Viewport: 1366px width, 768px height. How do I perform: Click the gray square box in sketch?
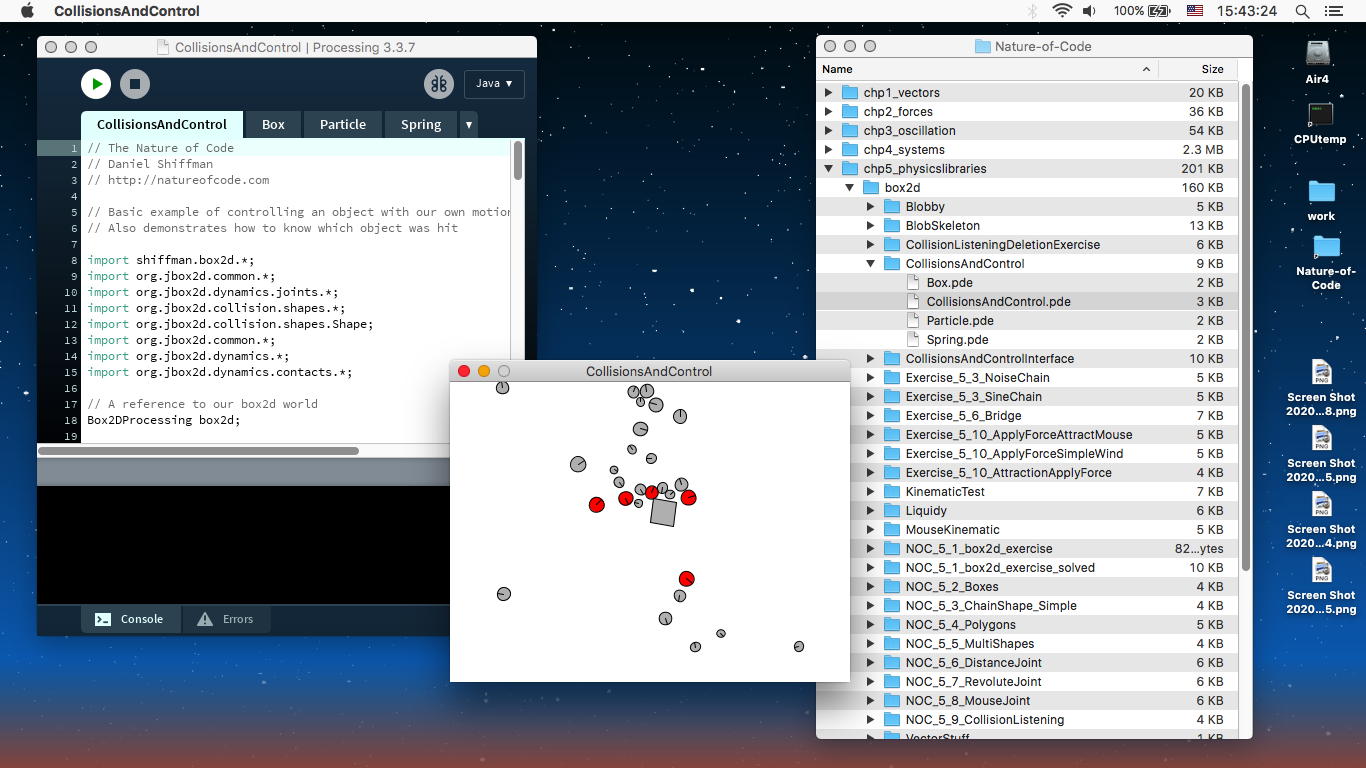(x=663, y=512)
